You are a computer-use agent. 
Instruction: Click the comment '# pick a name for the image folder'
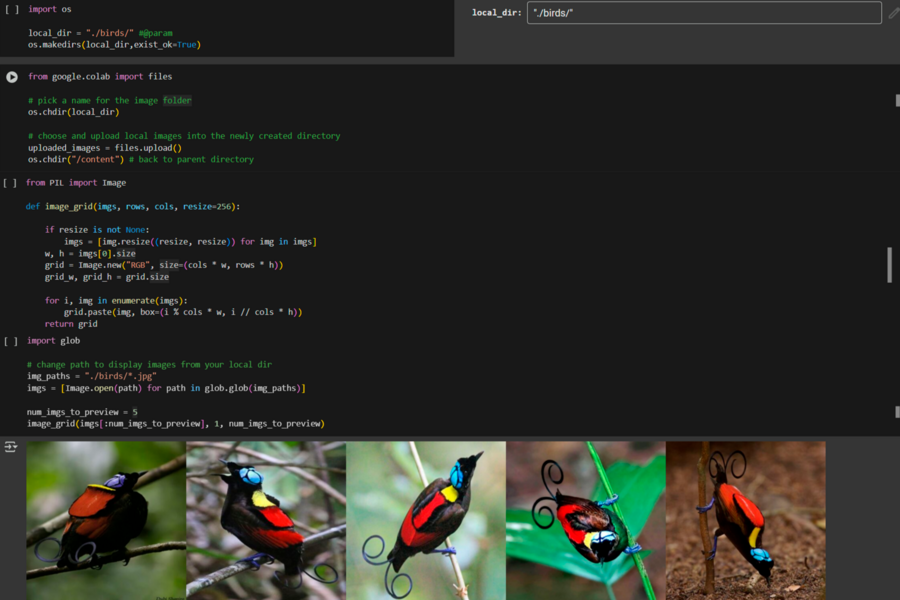(110, 100)
